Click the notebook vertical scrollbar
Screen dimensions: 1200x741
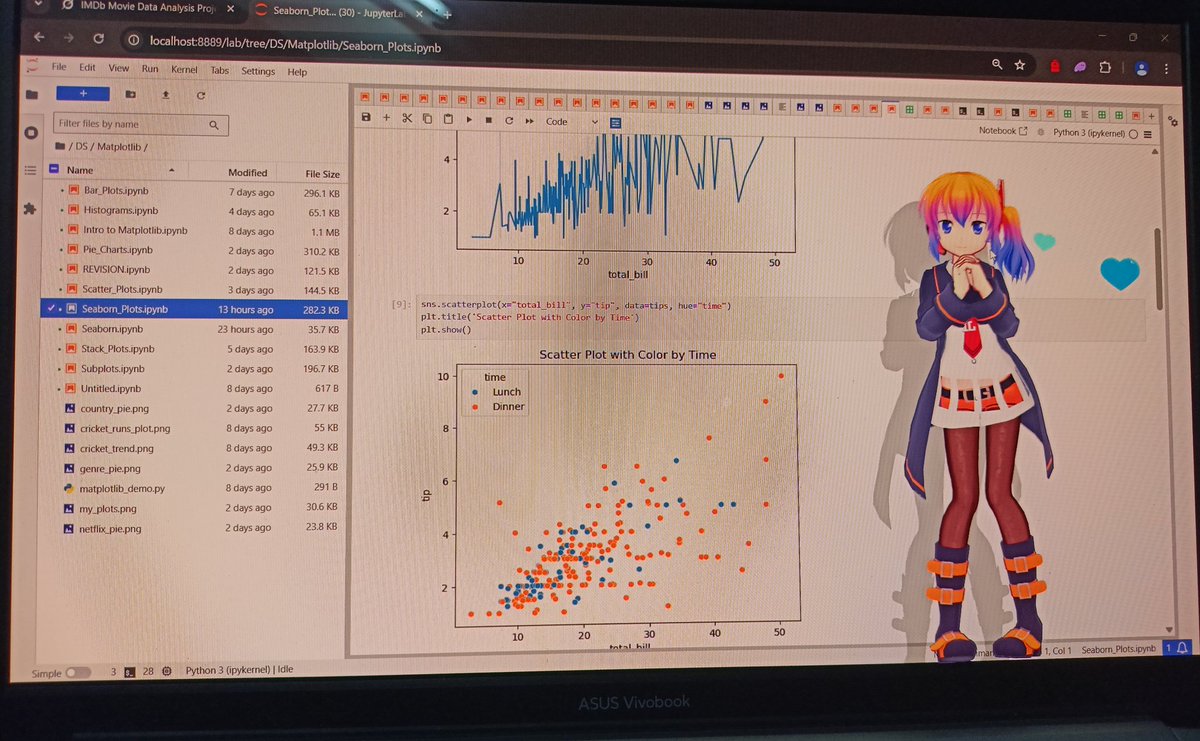1160,270
